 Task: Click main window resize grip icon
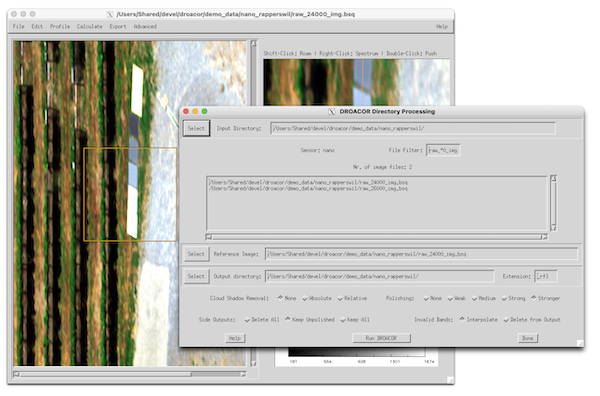[x=451, y=380]
